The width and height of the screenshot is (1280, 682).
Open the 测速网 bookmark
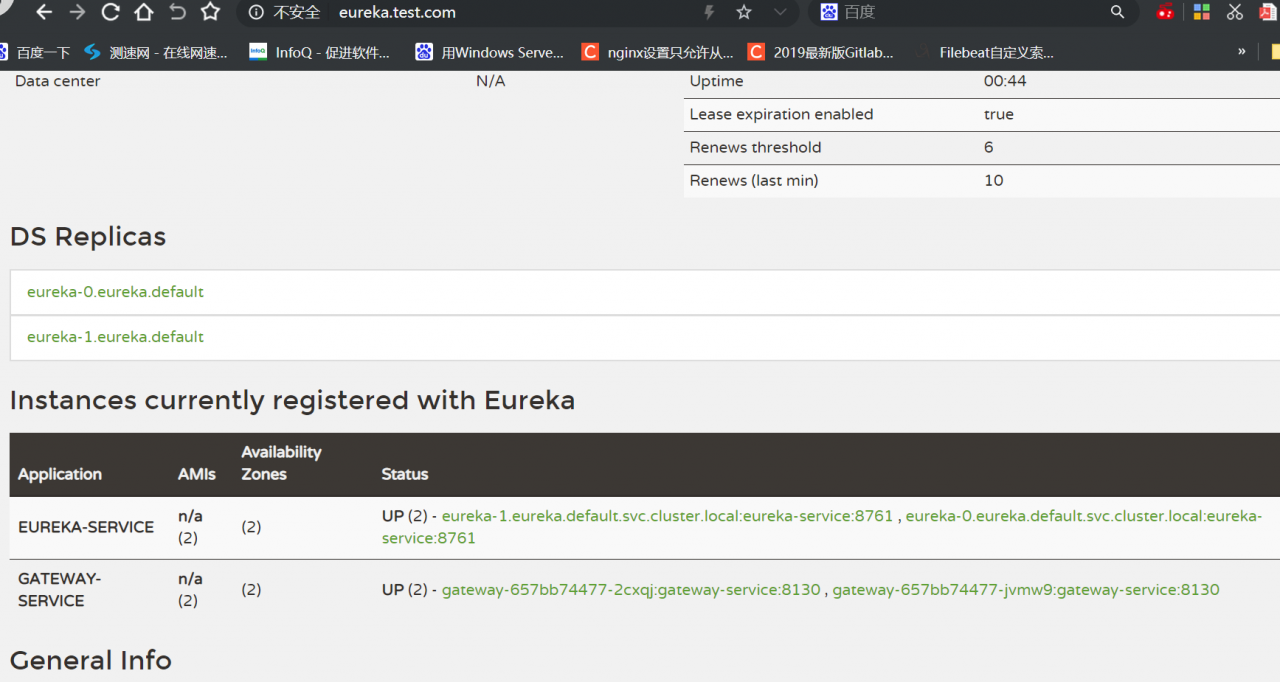[x=157, y=52]
